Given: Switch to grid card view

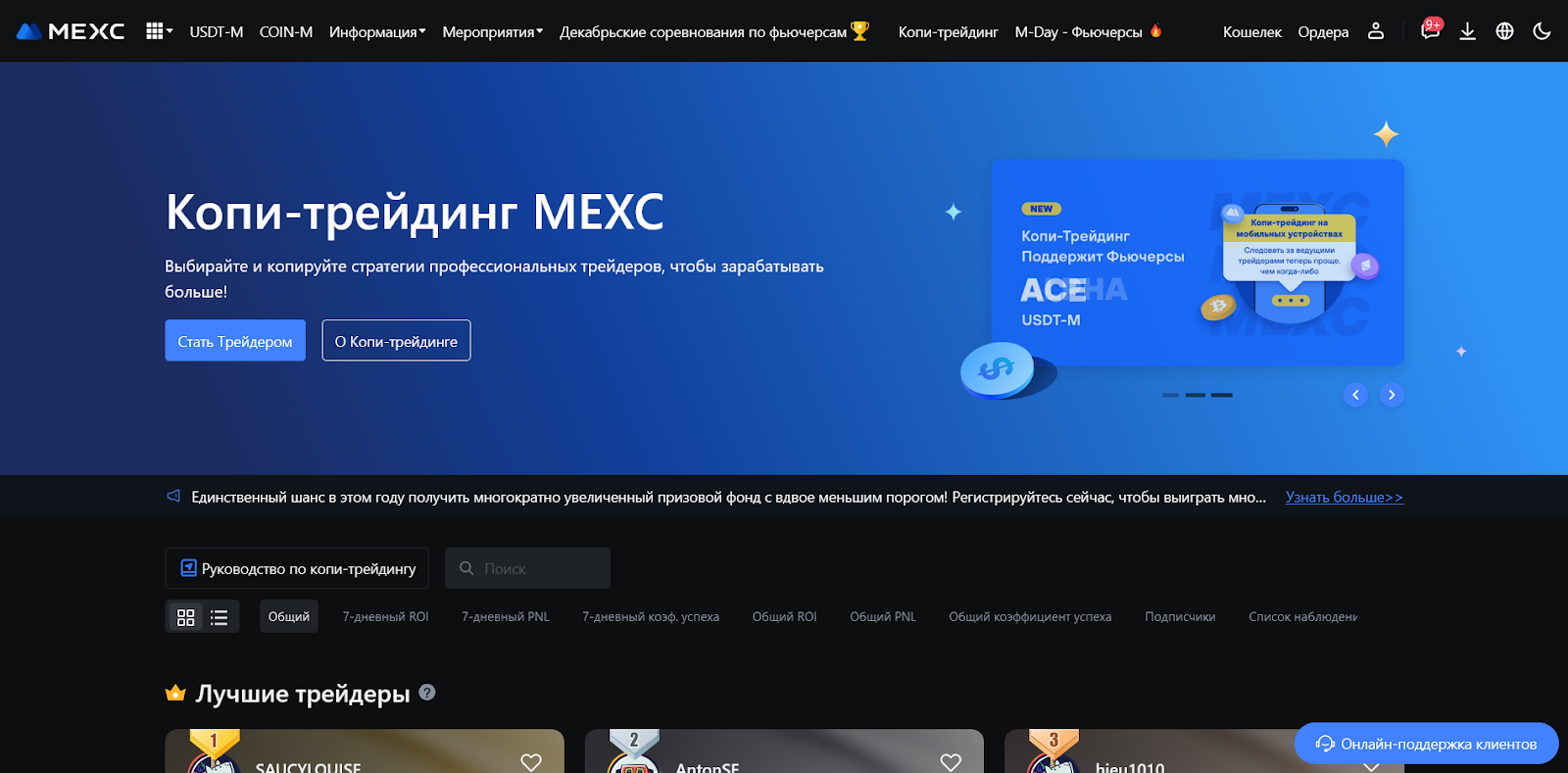Looking at the screenshot, I should [x=185, y=617].
